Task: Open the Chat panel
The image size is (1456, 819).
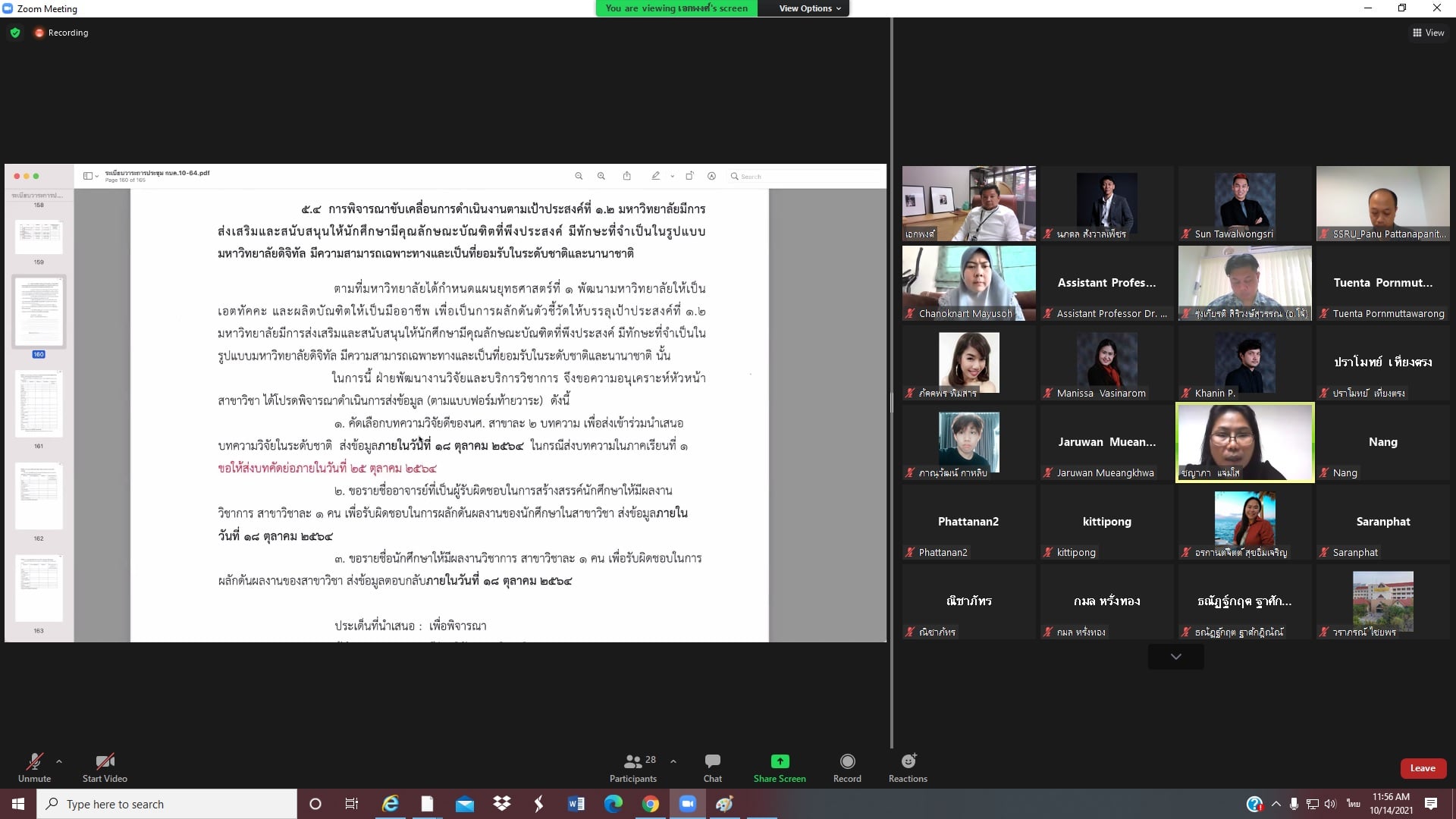Action: (712, 767)
